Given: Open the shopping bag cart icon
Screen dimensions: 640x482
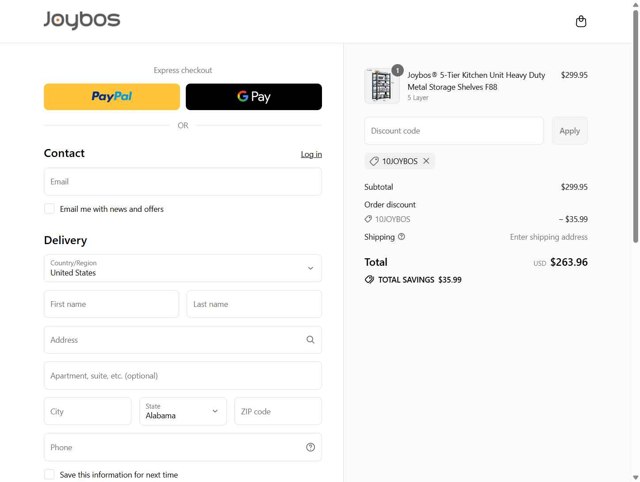Looking at the screenshot, I should point(581,21).
